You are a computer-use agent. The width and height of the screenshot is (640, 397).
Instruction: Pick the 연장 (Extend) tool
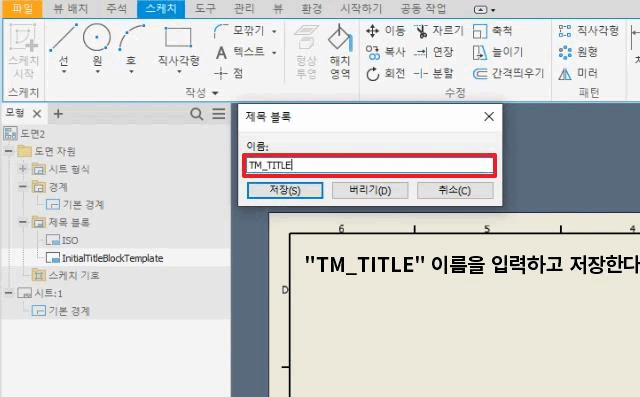(x=433, y=52)
